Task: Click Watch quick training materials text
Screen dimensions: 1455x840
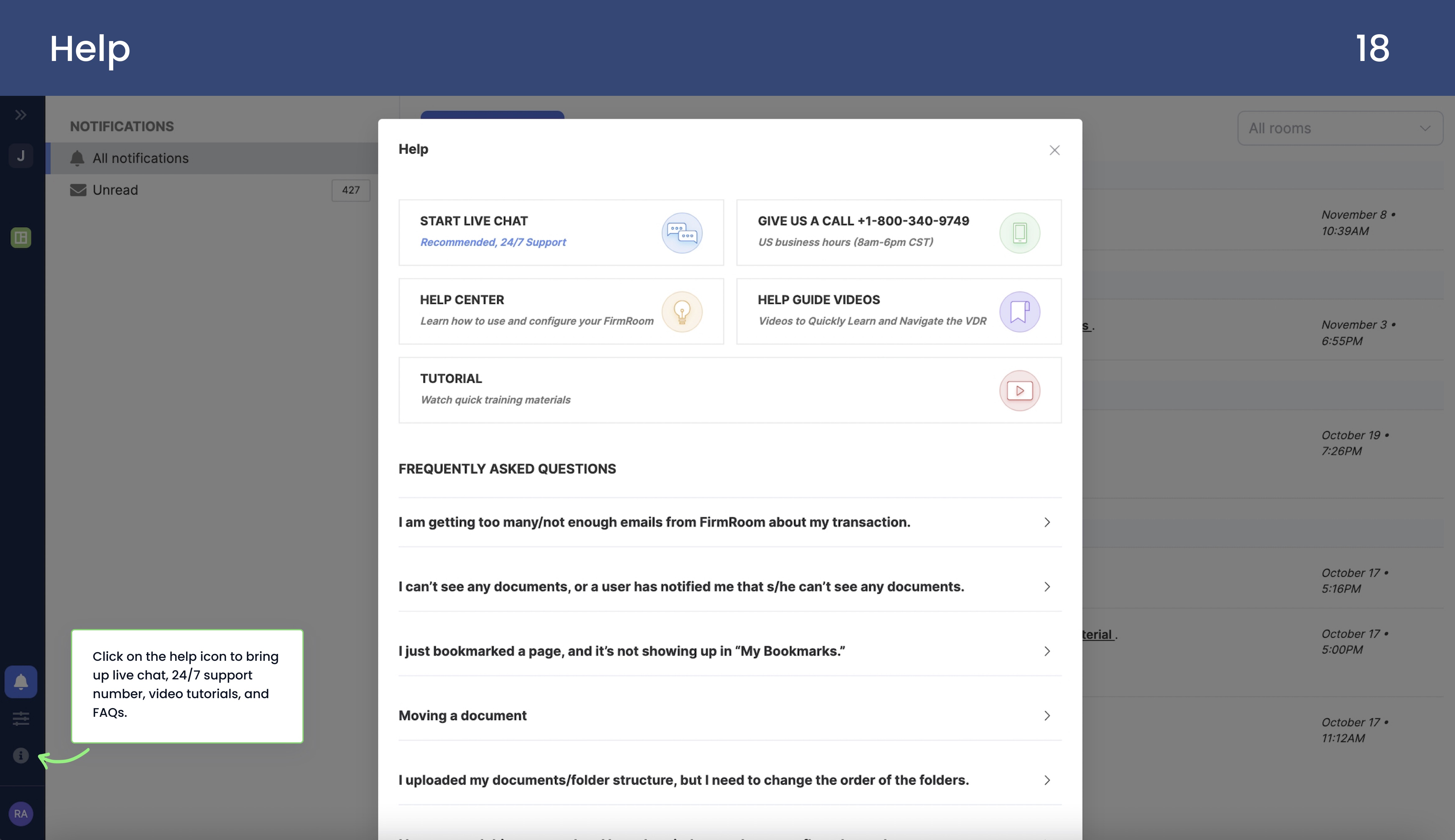Action: click(495, 400)
